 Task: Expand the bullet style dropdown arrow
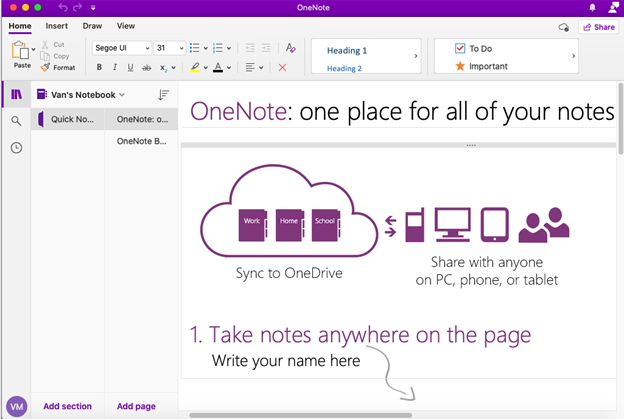[x=206, y=48]
